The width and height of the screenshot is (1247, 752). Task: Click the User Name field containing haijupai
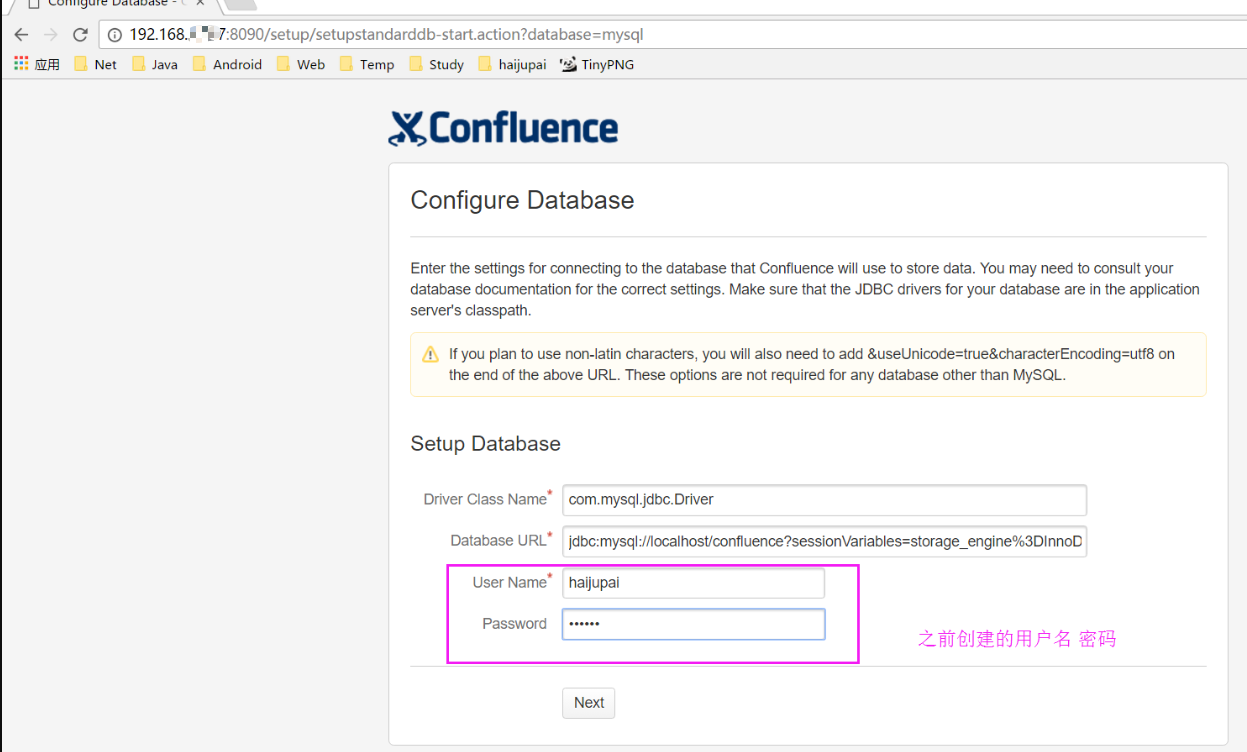click(693, 583)
